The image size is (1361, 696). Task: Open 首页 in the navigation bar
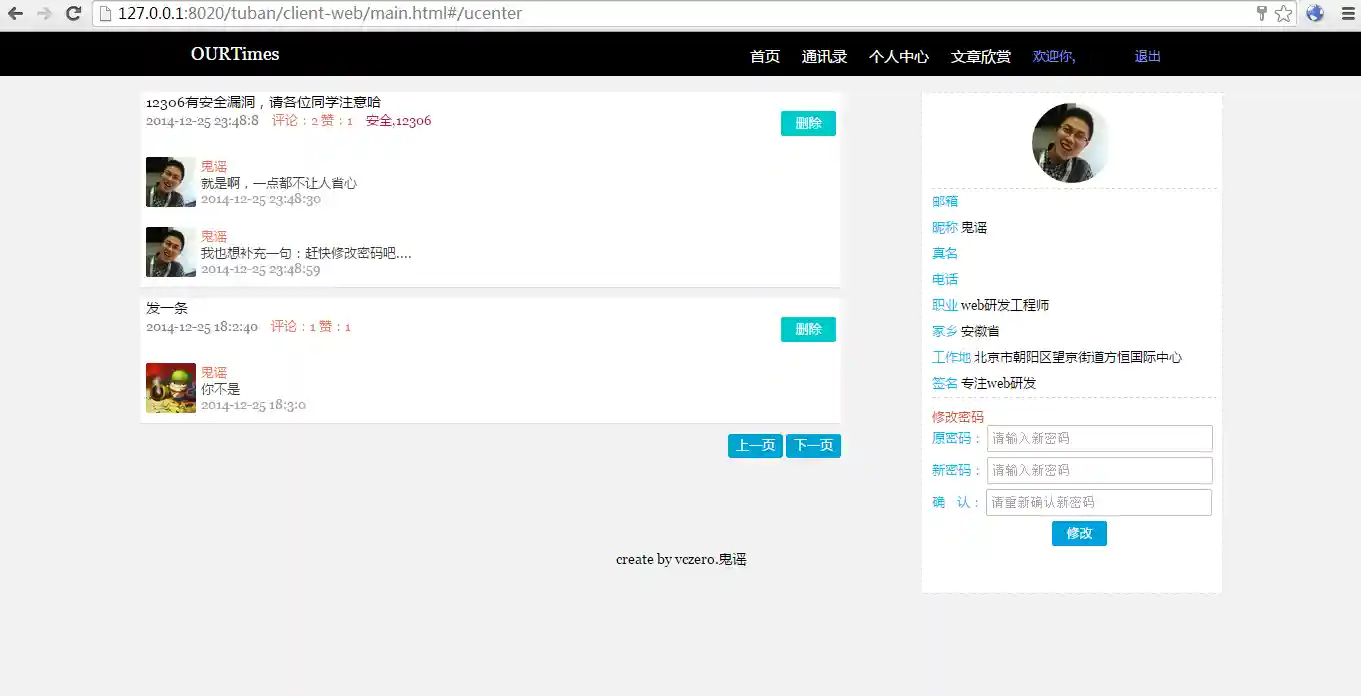[x=765, y=57]
